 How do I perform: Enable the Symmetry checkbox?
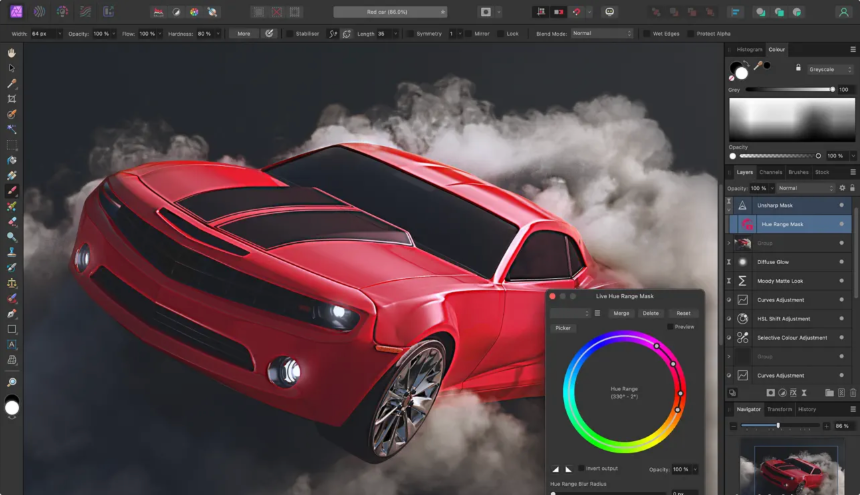[410, 33]
